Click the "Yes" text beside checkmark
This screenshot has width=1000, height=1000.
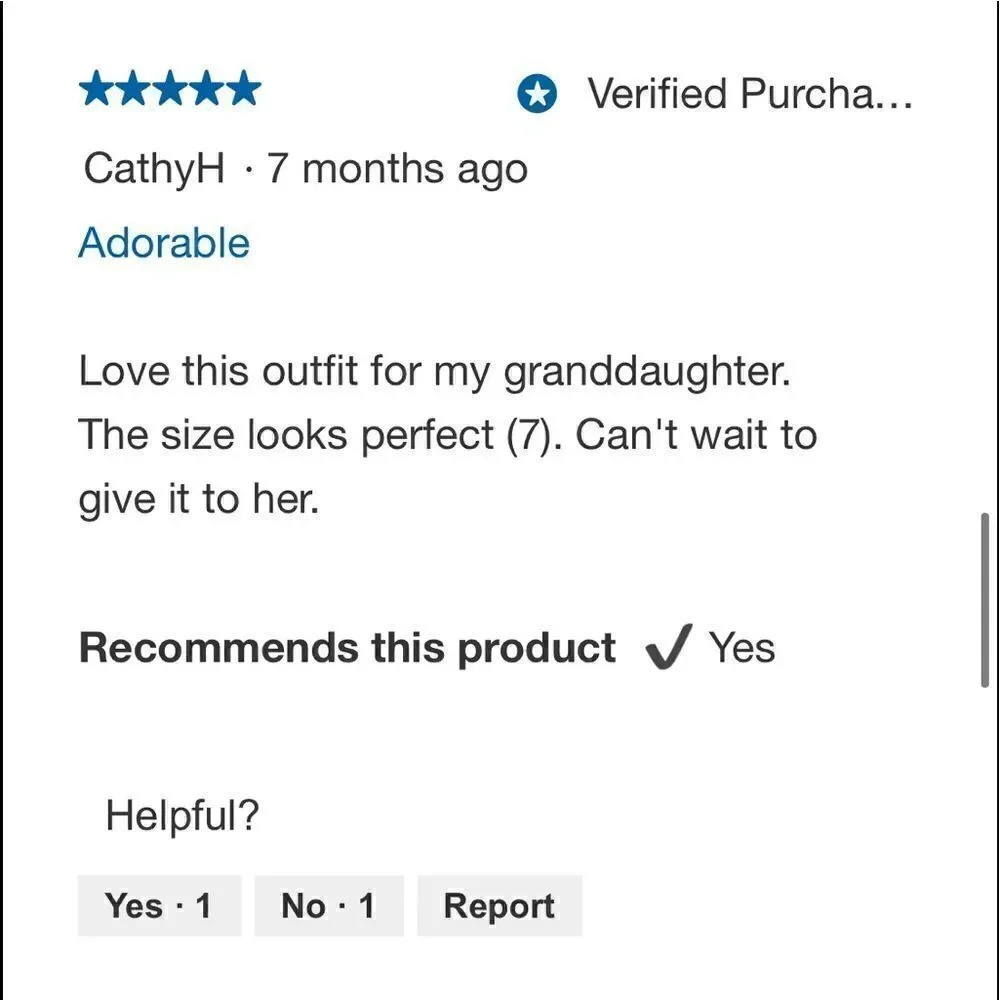[742, 648]
